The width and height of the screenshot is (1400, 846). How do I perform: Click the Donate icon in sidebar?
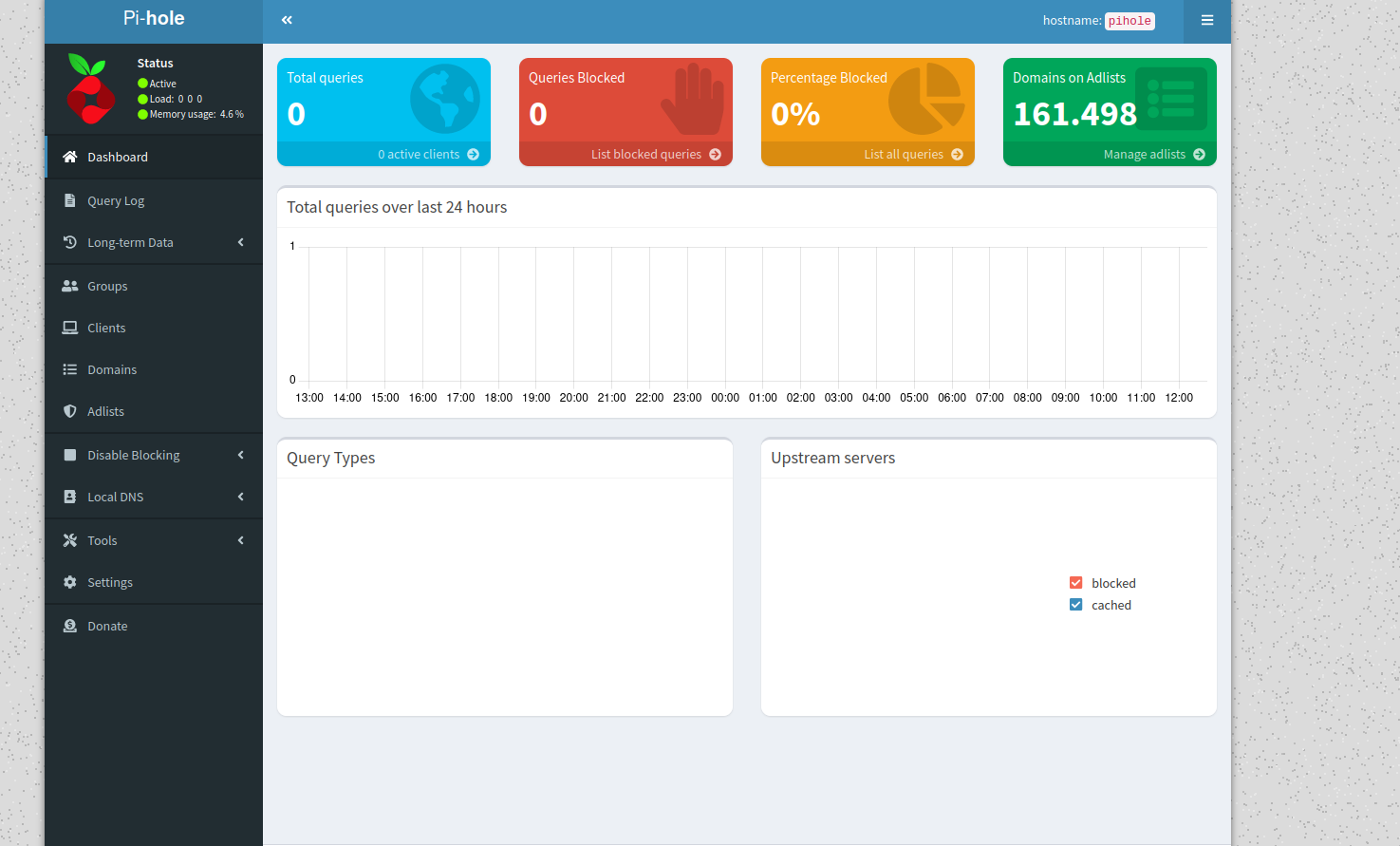pyautogui.click(x=70, y=626)
